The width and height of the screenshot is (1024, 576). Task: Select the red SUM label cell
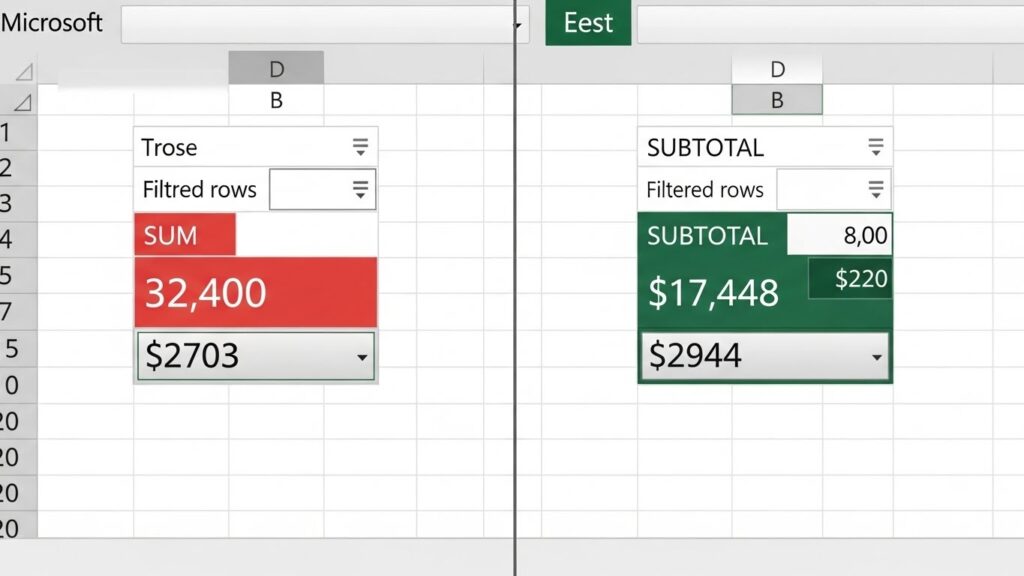pyautogui.click(x=184, y=236)
